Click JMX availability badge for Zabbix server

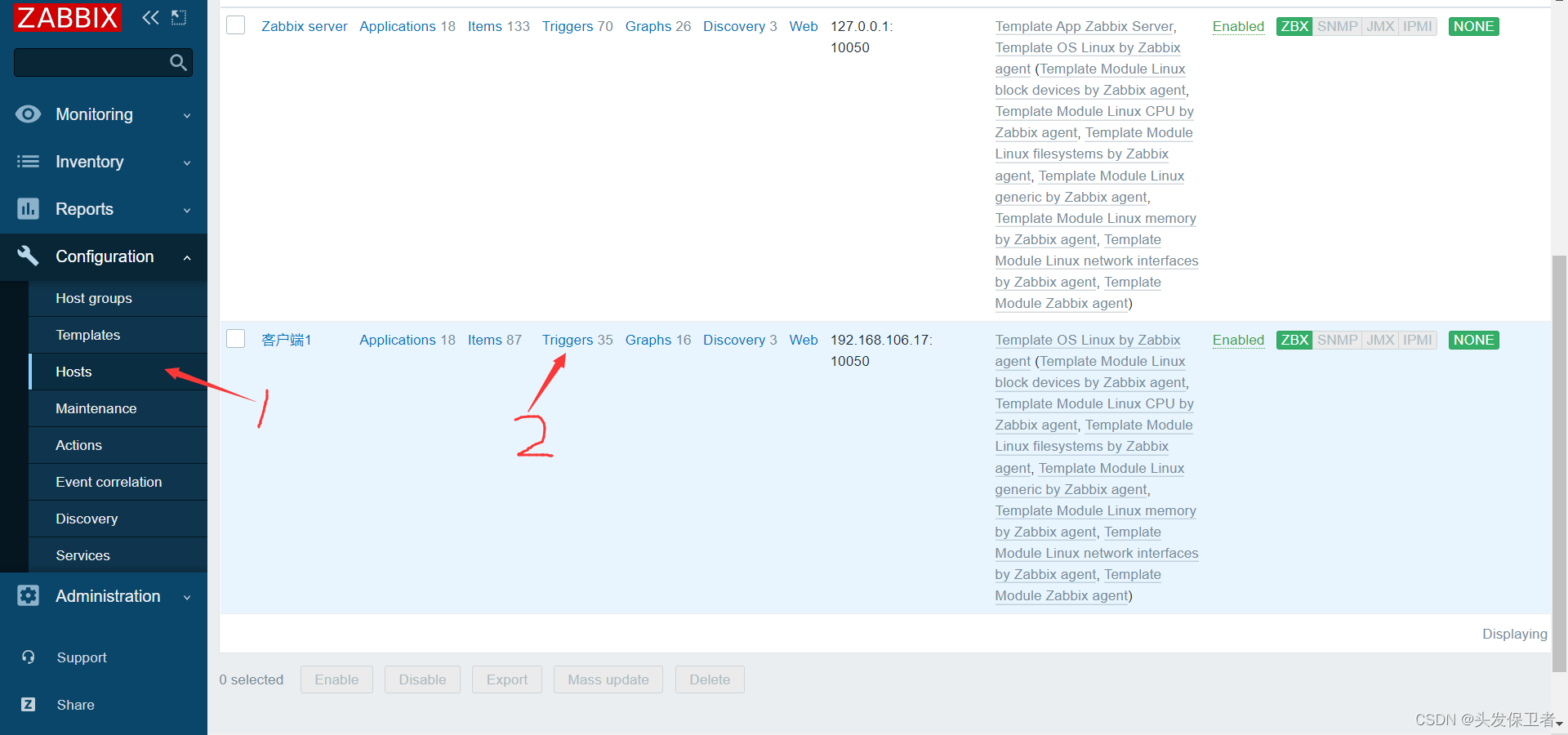coord(1380,26)
